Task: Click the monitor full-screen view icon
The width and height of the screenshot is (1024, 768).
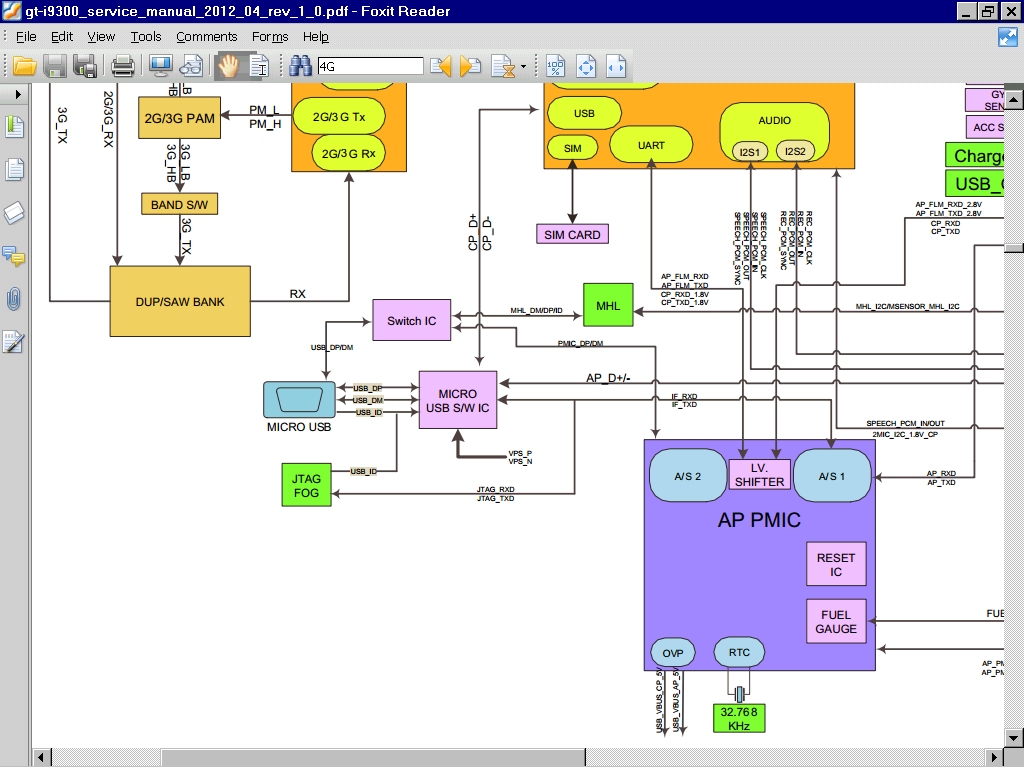Action: click(160, 66)
